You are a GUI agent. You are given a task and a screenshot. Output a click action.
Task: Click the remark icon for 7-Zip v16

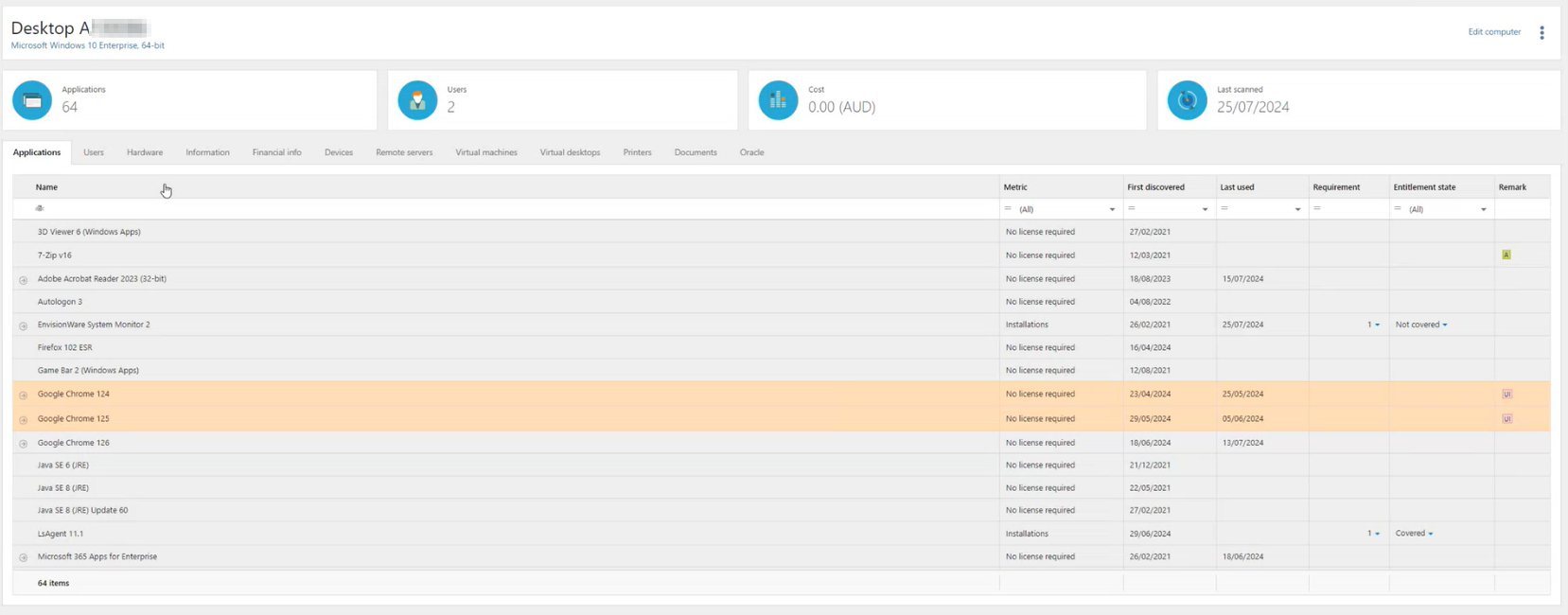pyautogui.click(x=1506, y=255)
